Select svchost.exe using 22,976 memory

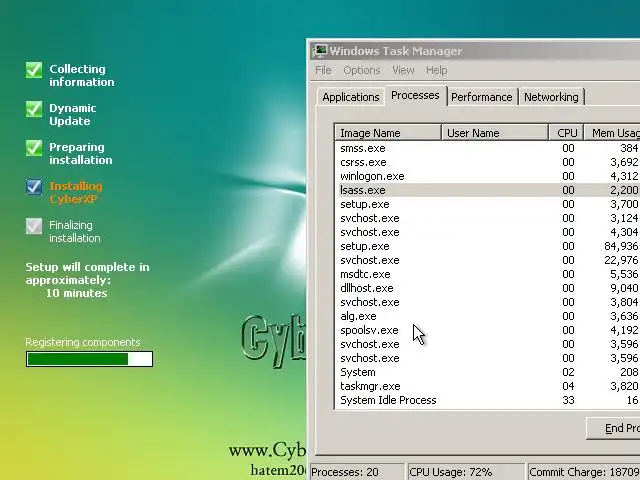coord(488,260)
